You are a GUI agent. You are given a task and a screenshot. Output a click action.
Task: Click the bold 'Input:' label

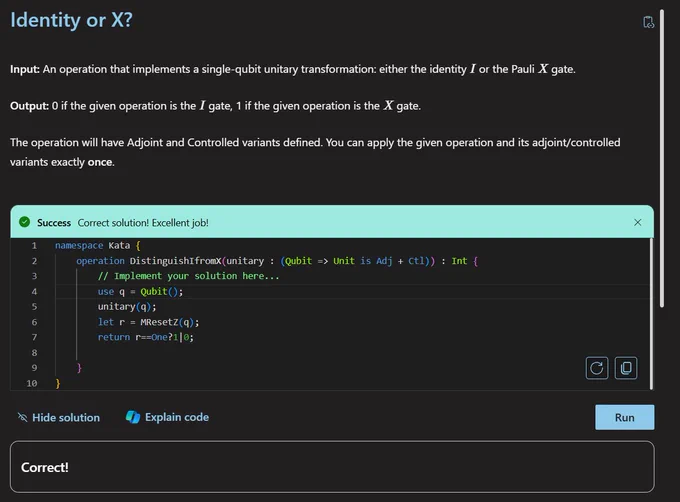click(25, 69)
